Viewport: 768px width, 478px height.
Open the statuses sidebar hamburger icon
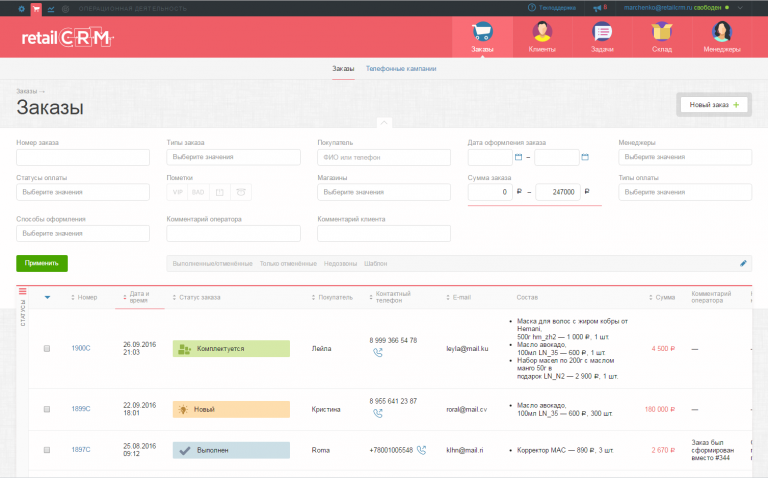[23, 291]
